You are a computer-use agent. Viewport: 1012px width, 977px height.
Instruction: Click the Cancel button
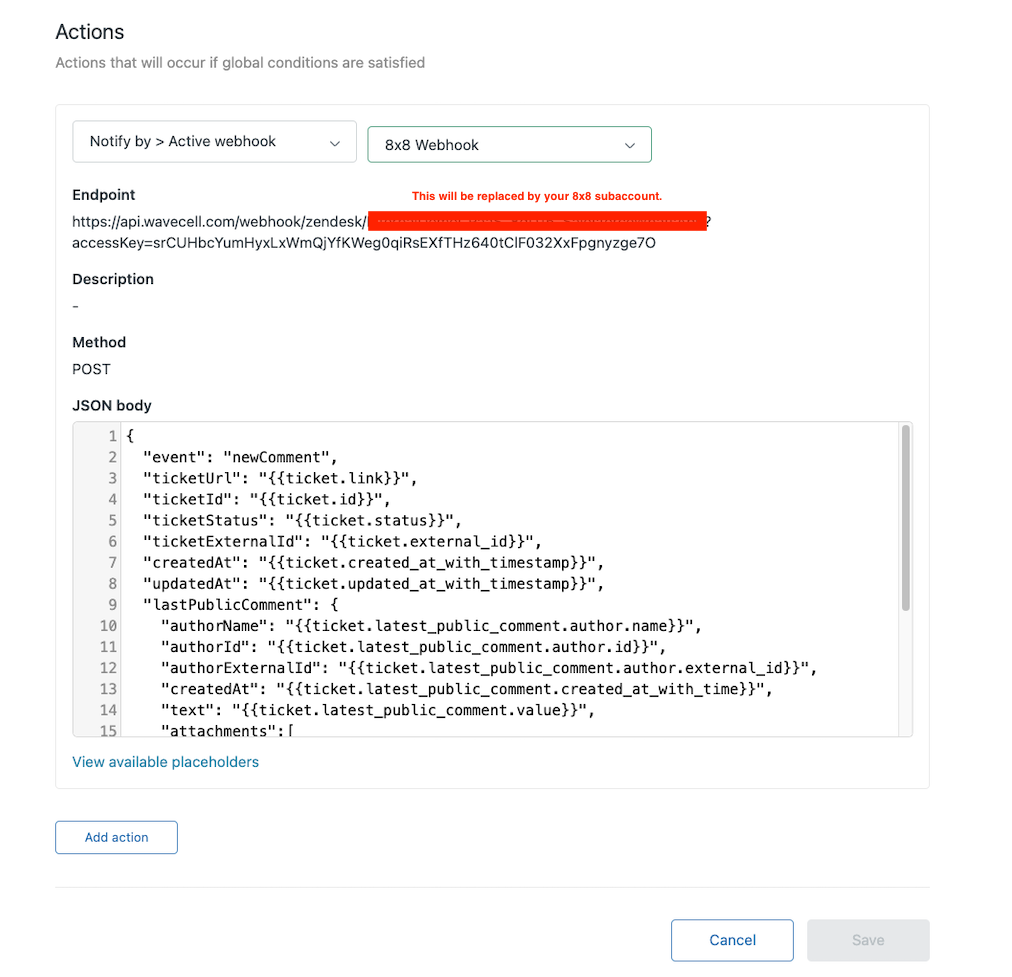pos(732,940)
